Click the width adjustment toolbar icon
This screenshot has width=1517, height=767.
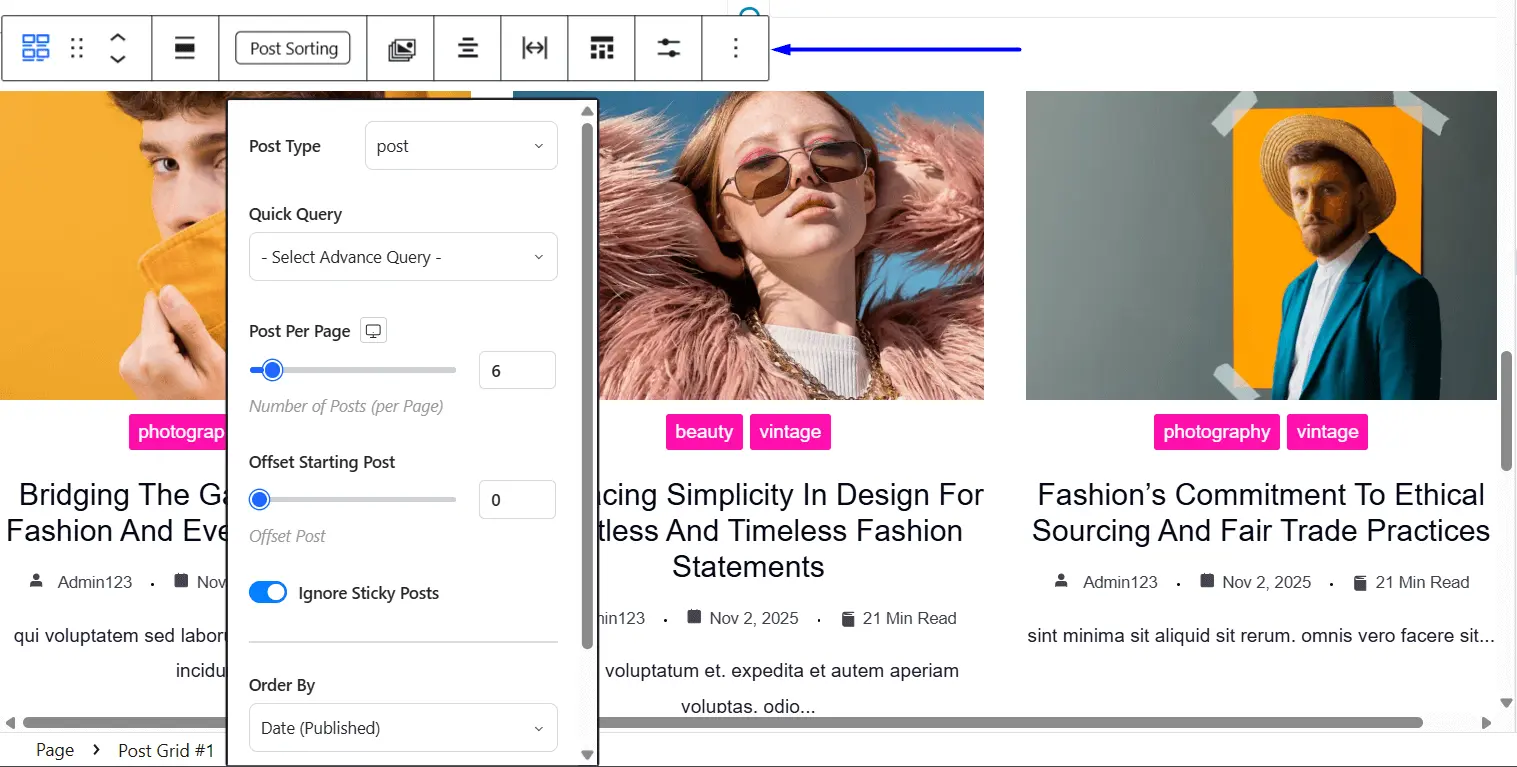point(534,48)
